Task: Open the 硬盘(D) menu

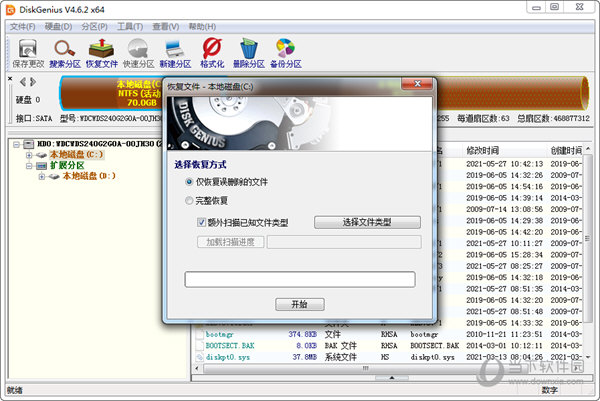Action: coord(58,27)
